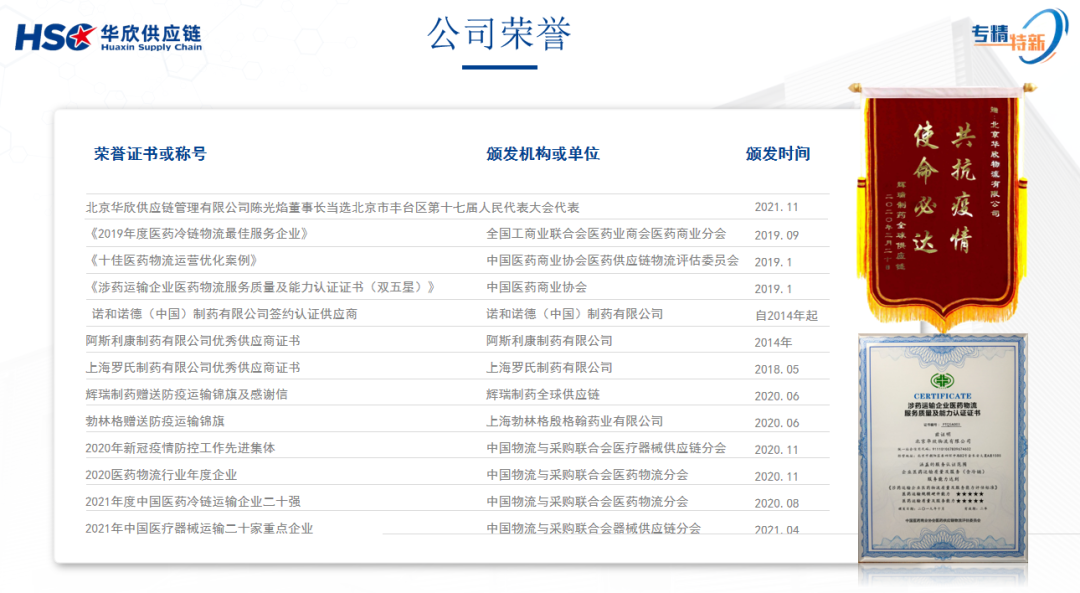Click the 专精特新 badge logo
Viewport: 1080px width, 593px height.
click(x=1019, y=37)
